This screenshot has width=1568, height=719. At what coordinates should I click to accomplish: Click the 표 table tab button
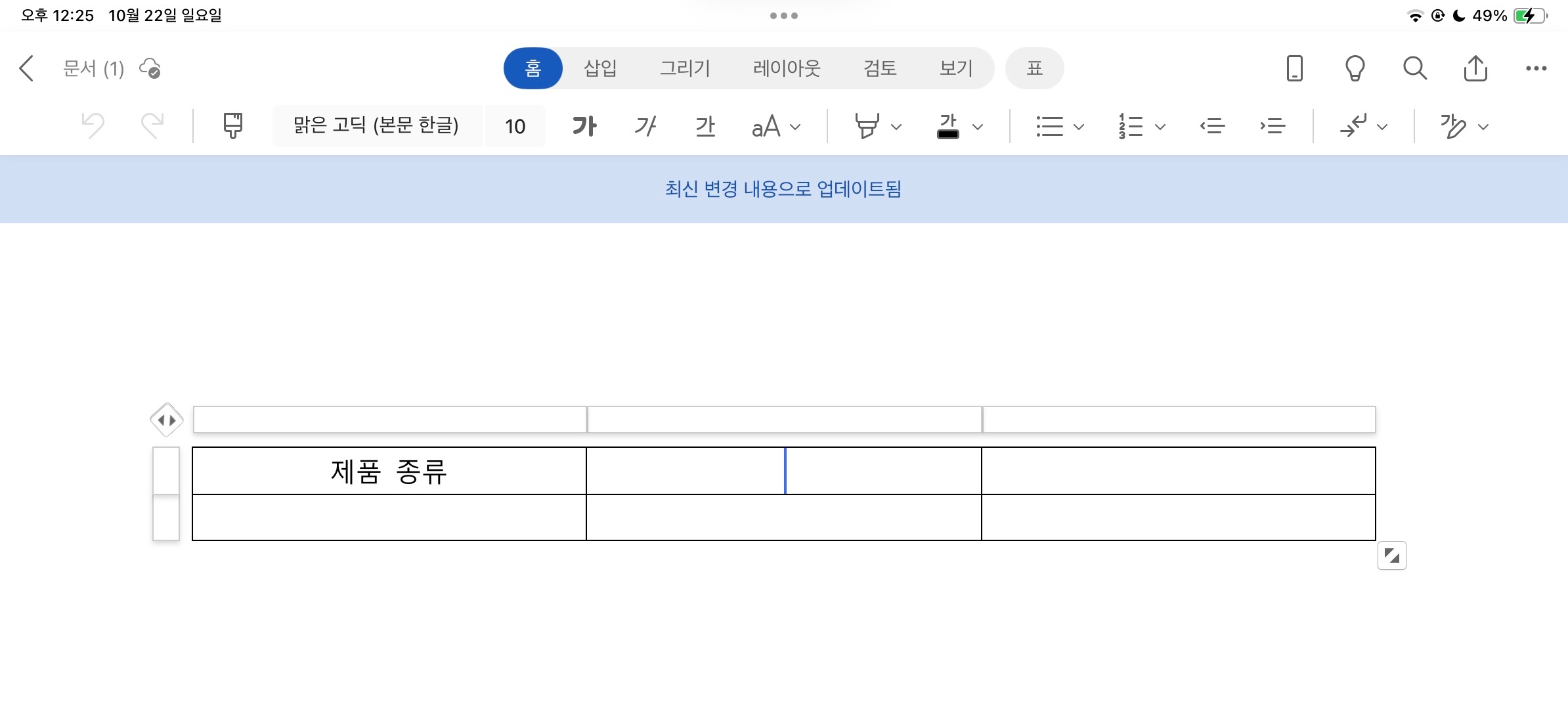tap(1034, 68)
